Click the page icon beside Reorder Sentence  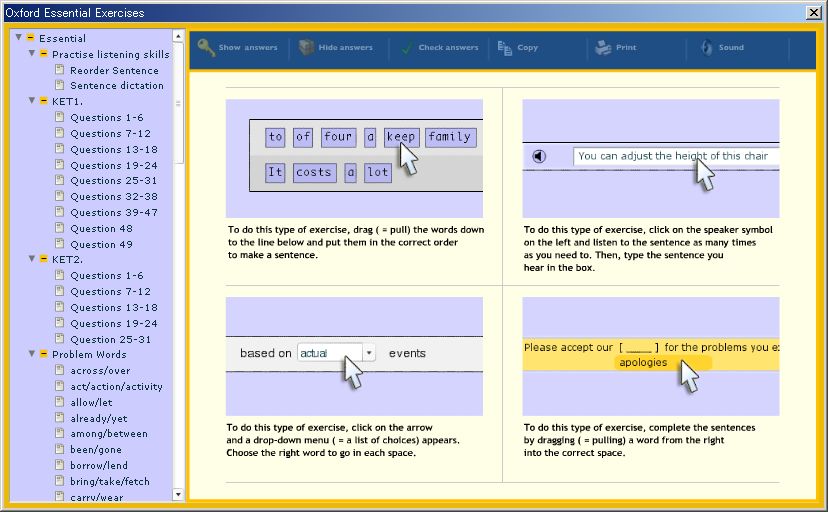point(60,70)
